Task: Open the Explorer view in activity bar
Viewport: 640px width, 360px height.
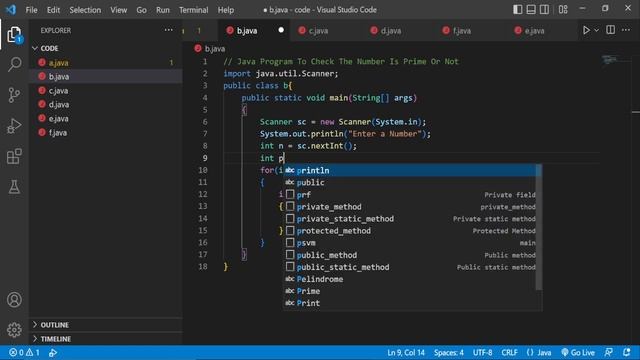Action: [x=14, y=34]
